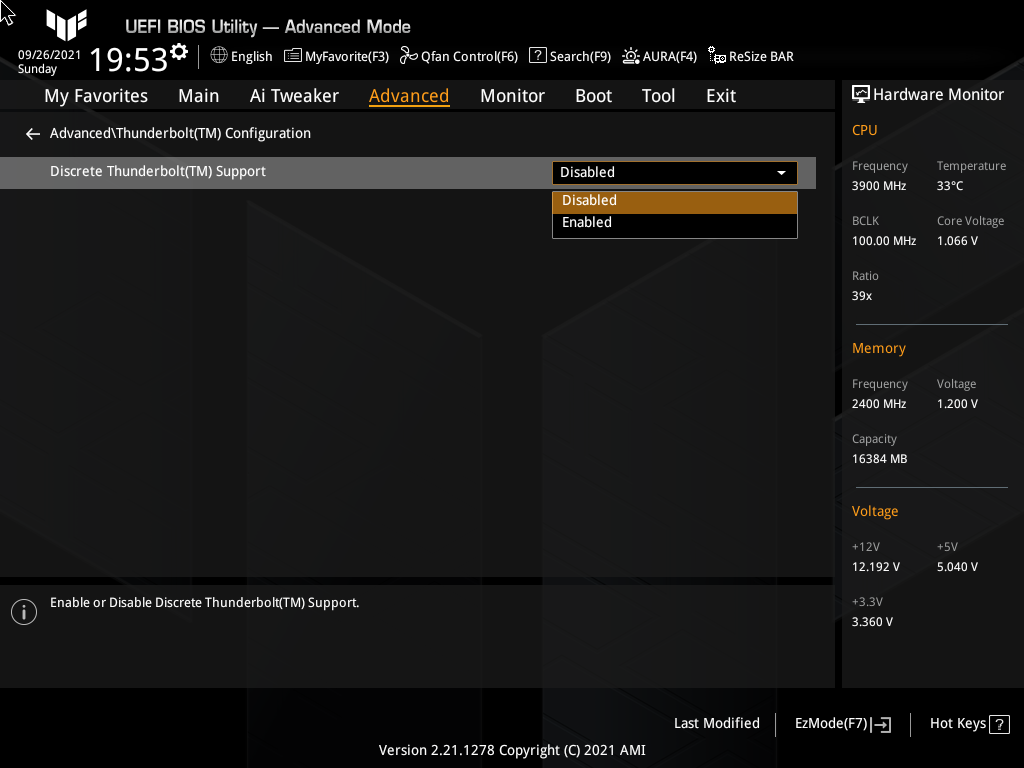1024x768 pixels.
Task: Open the Discrete Thunderbolt Support dropdown
Action: coord(674,172)
